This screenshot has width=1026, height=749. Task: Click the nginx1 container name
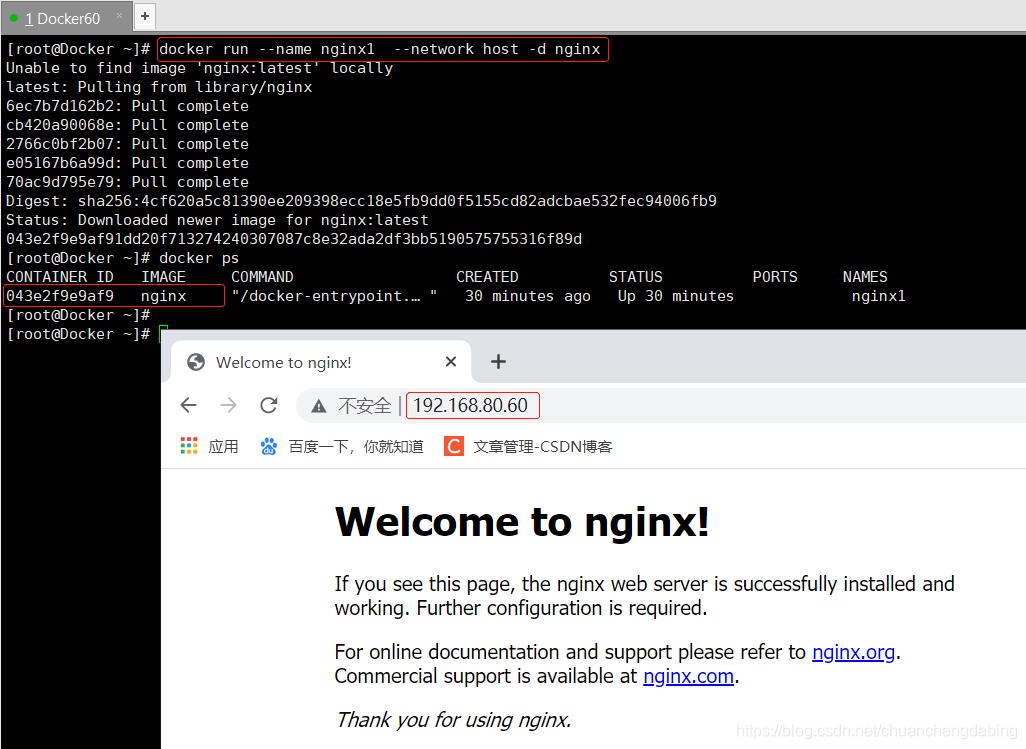879,296
